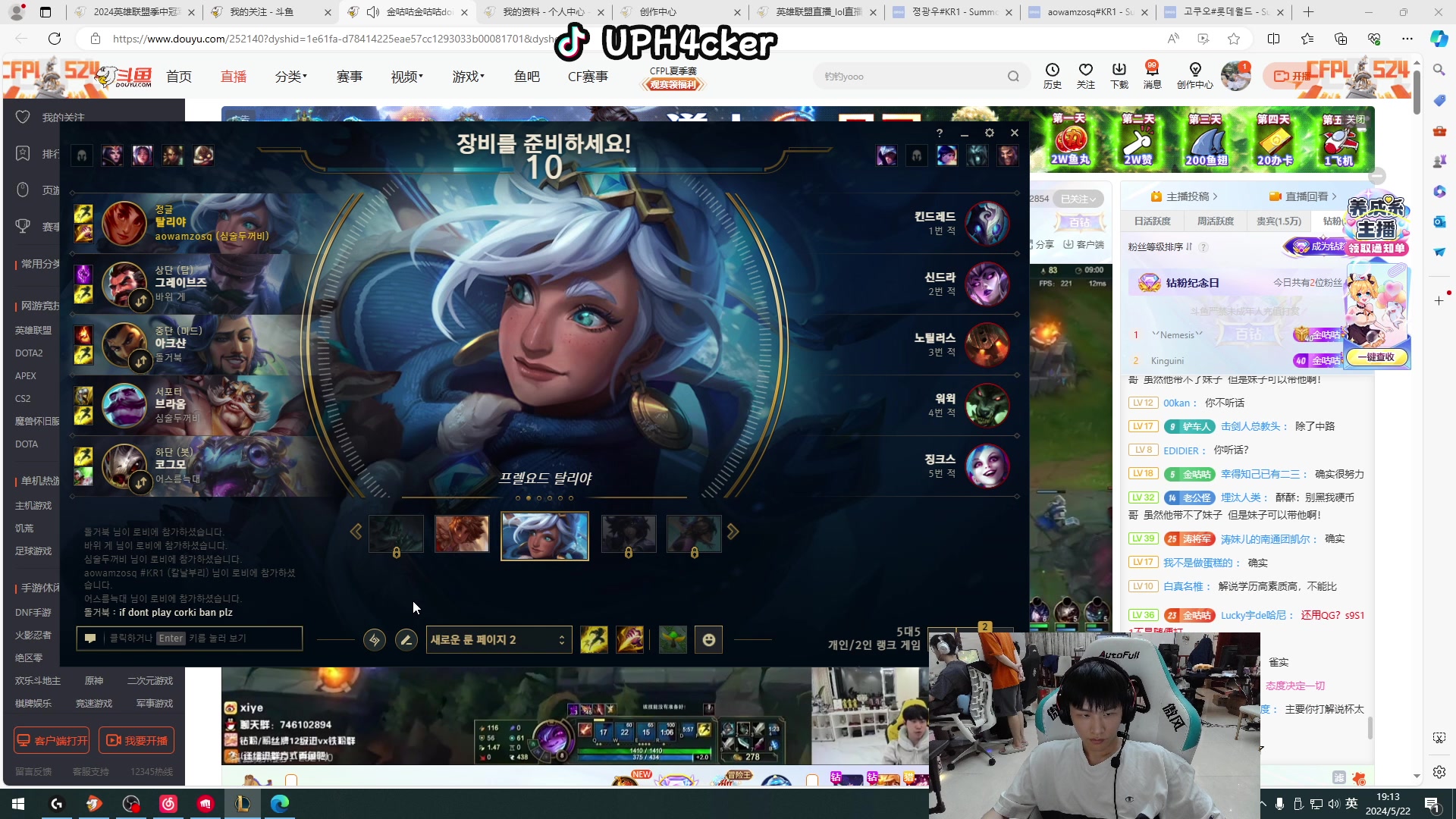
Task: Open Edge sidebar shopping tag icon
Action: pyautogui.click(x=1439, y=100)
